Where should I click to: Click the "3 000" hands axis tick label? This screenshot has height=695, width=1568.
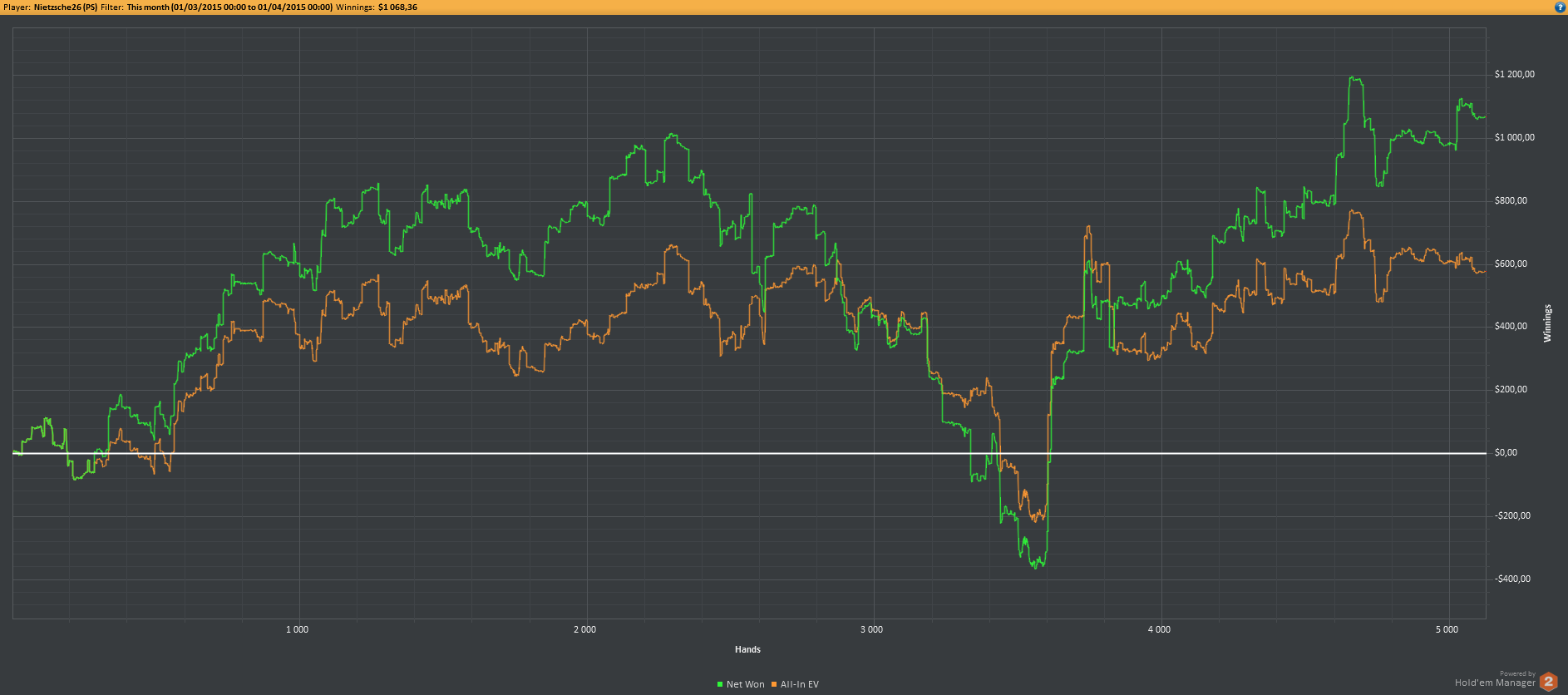click(x=871, y=630)
